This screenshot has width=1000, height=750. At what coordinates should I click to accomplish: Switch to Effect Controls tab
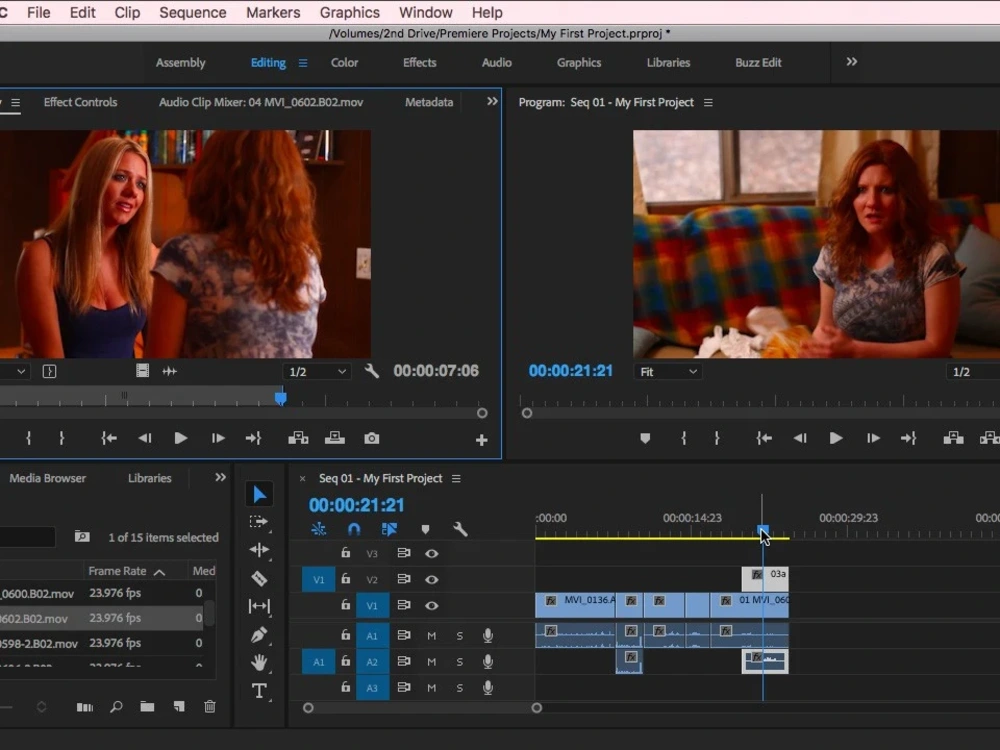(80, 102)
